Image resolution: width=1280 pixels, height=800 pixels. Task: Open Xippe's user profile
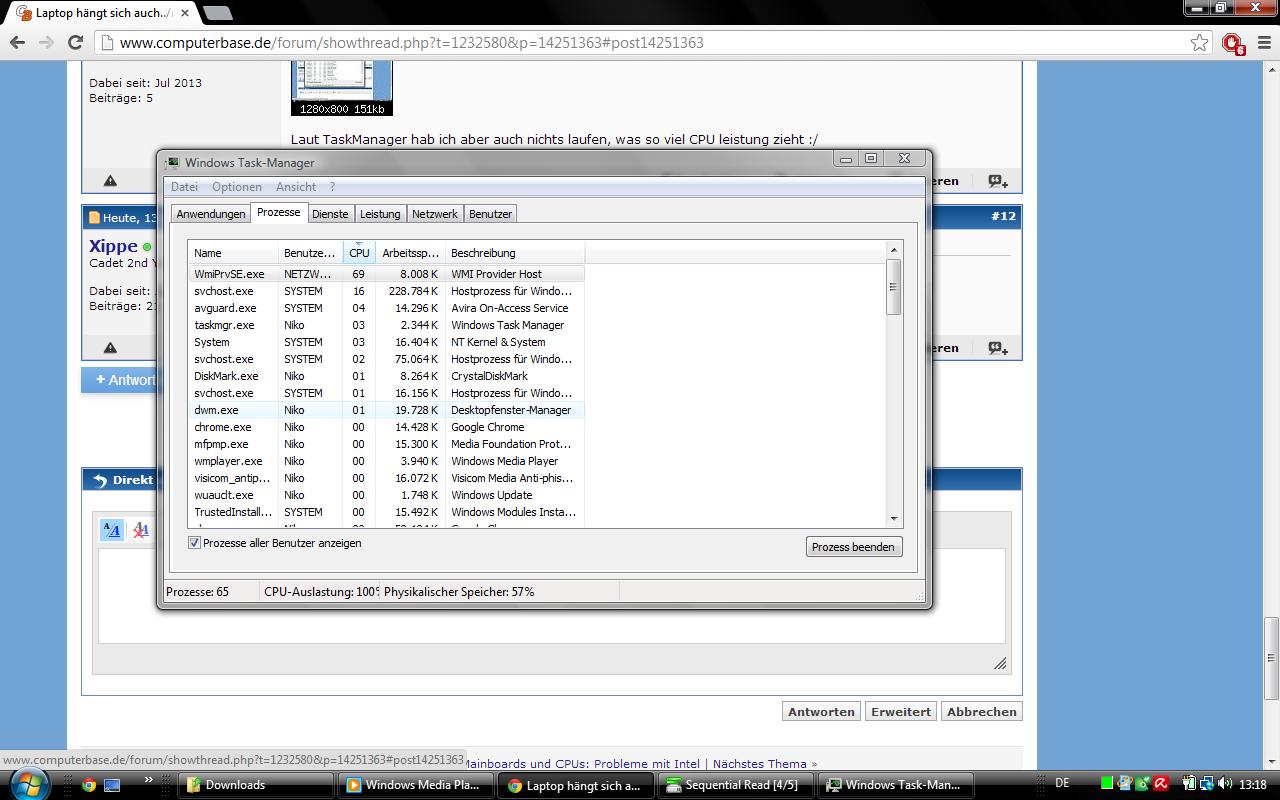click(x=113, y=246)
